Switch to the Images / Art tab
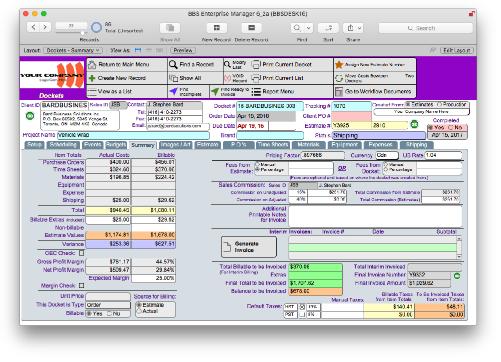The height and width of the screenshot is (362, 501). coord(175,145)
